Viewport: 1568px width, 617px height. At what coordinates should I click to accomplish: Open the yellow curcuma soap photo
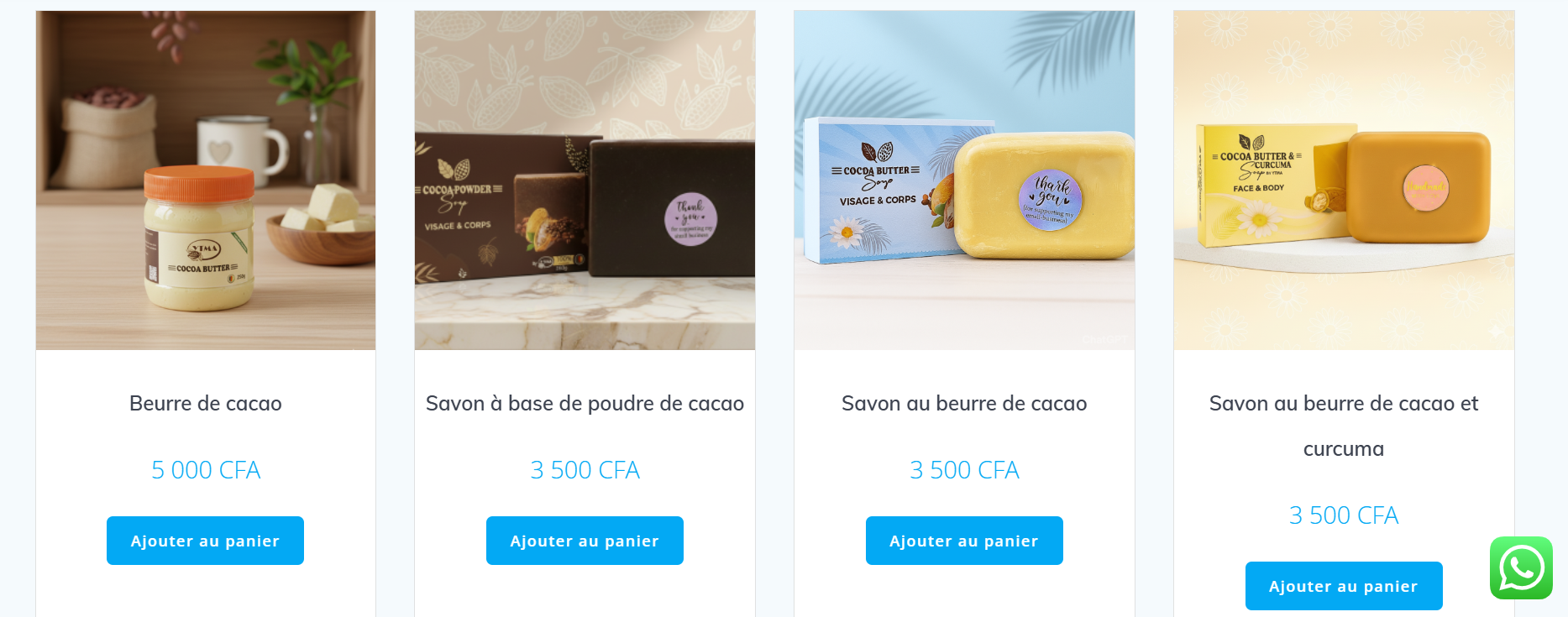click(1344, 180)
